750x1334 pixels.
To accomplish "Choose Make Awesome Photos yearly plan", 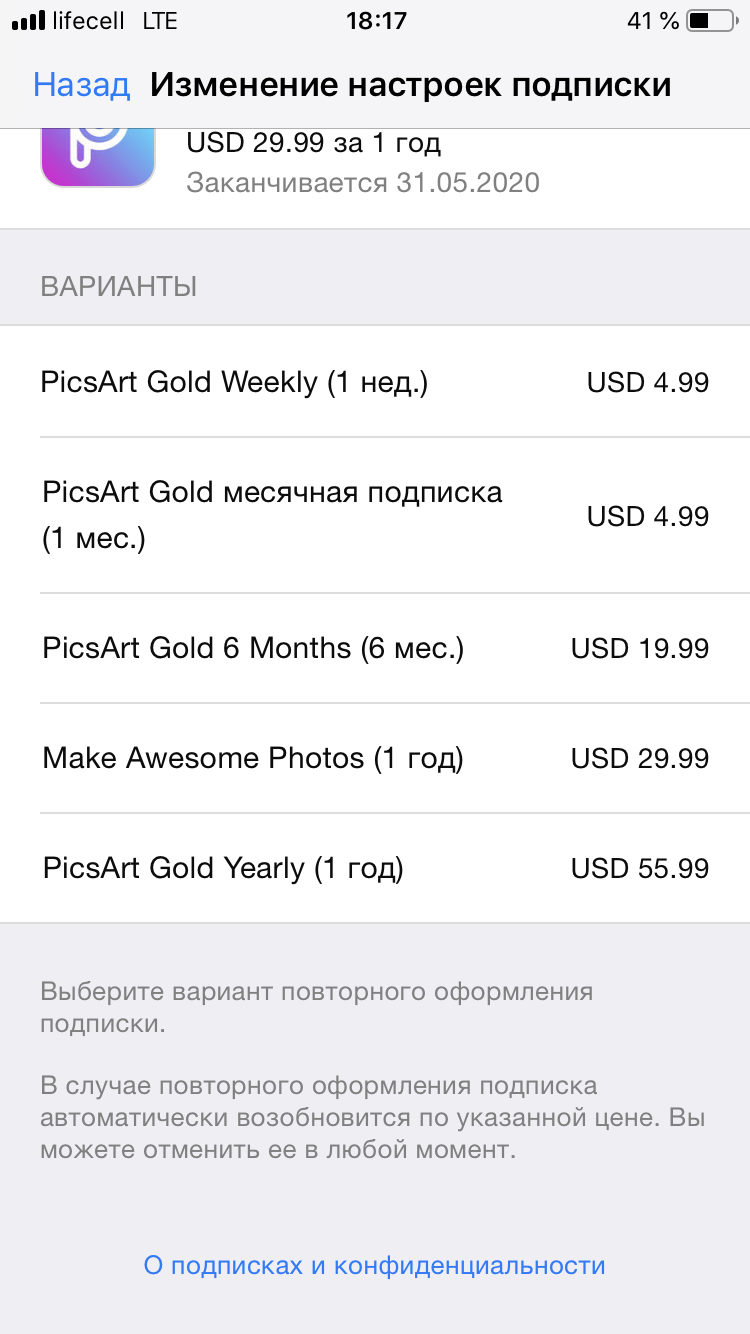I will click(375, 758).
